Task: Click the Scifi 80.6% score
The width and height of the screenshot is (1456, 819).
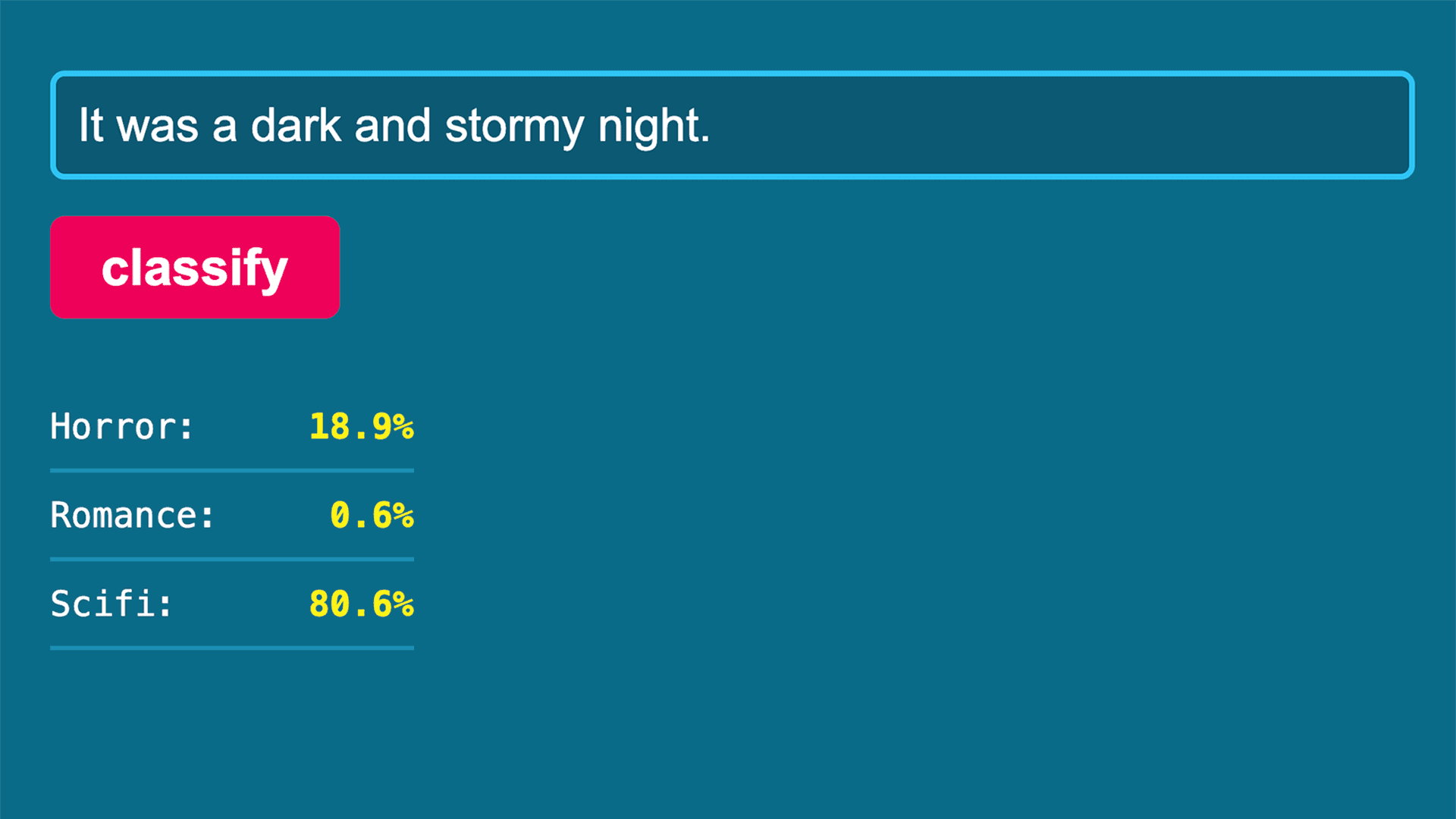Action: pyautogui.click(x=361, y=604)
